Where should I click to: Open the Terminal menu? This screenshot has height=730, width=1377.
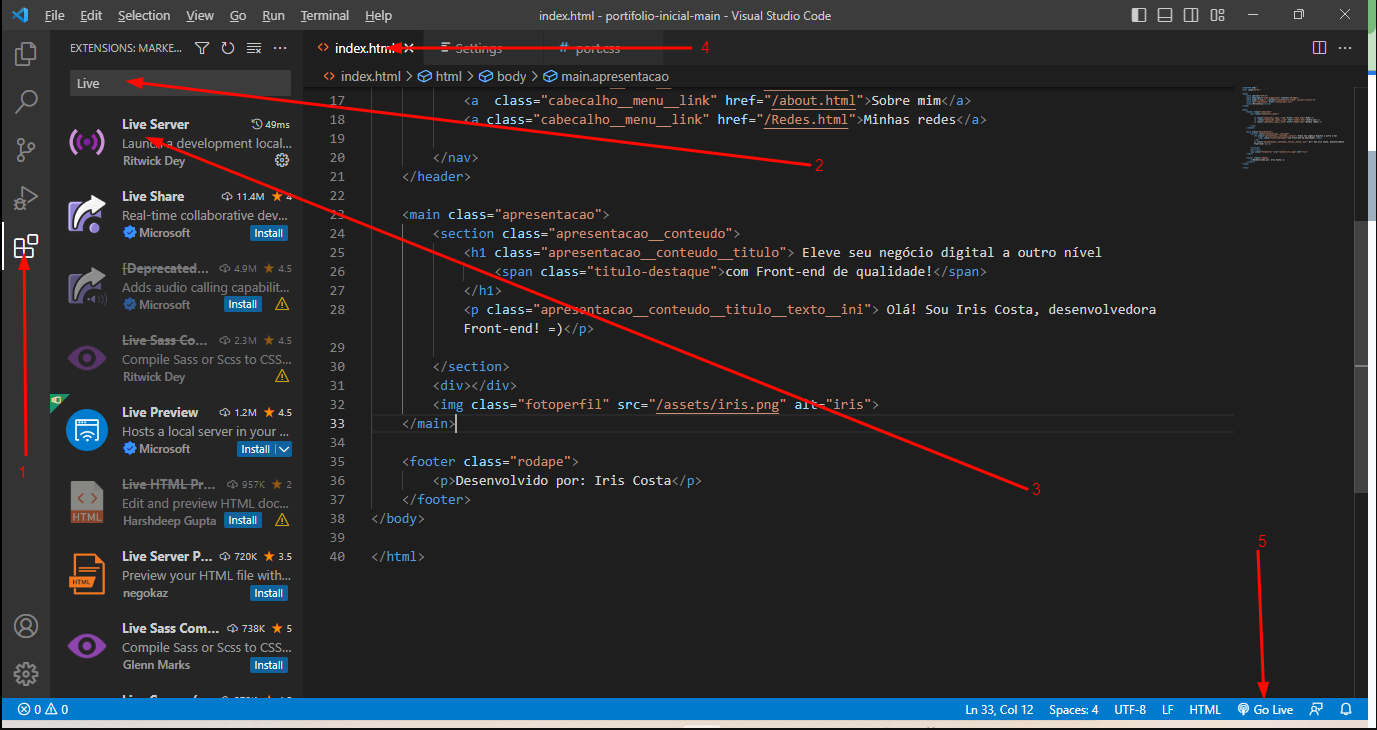click(x=325, y=16)
